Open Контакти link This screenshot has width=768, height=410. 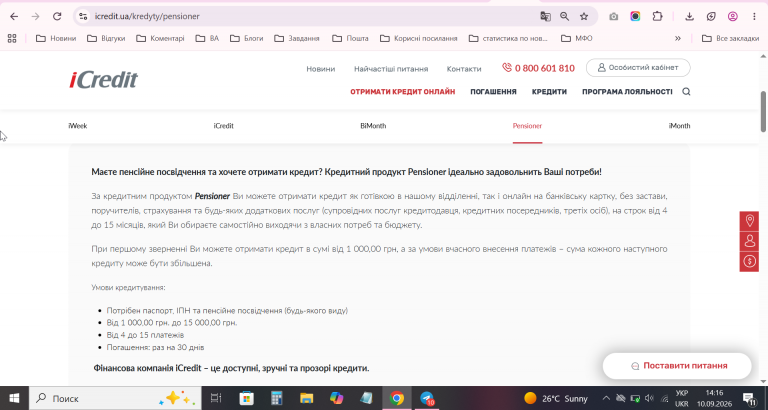pyautogui.click(x=464, y=69)
